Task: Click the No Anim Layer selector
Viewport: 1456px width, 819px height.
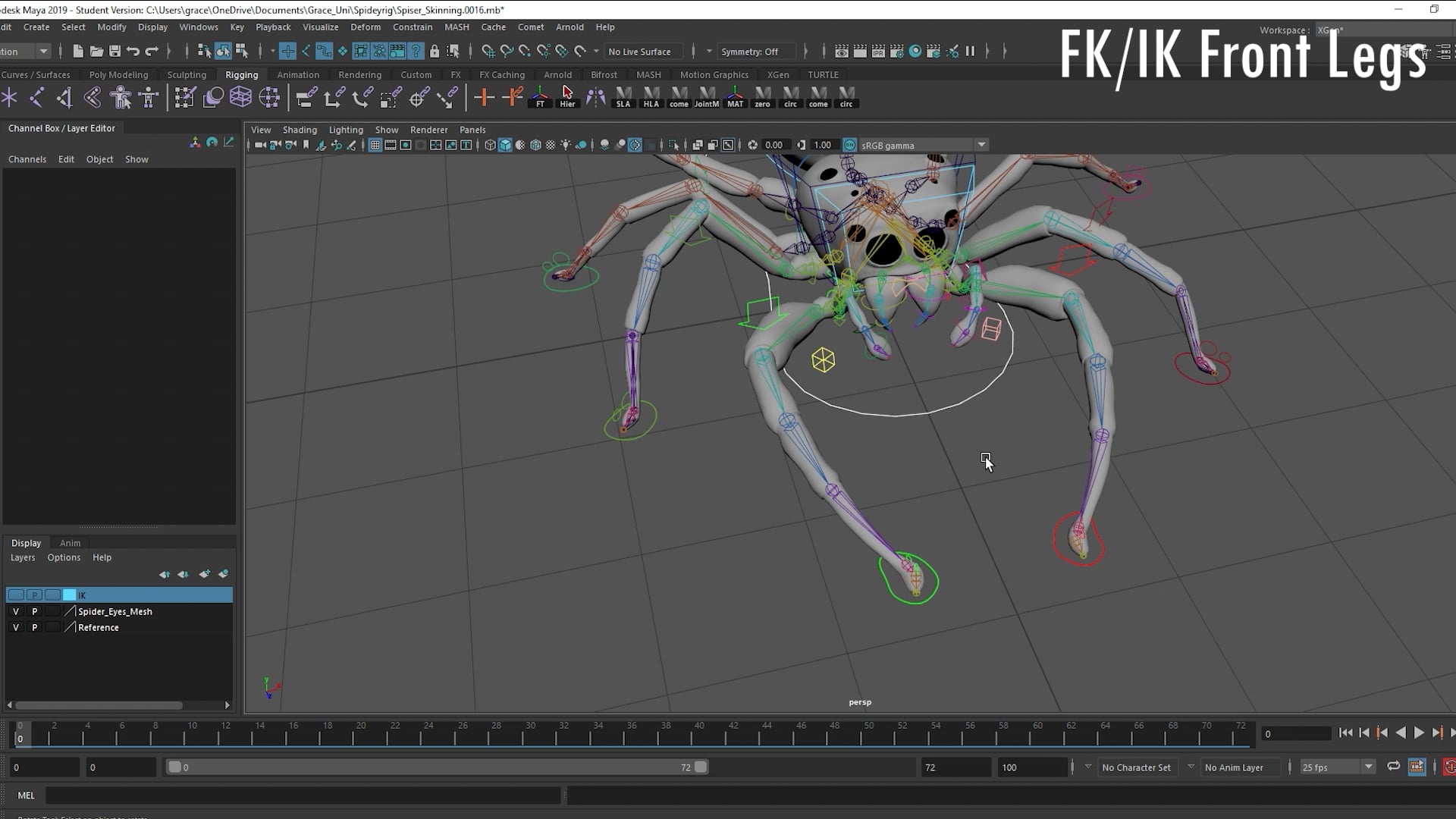Action: 1240,767
